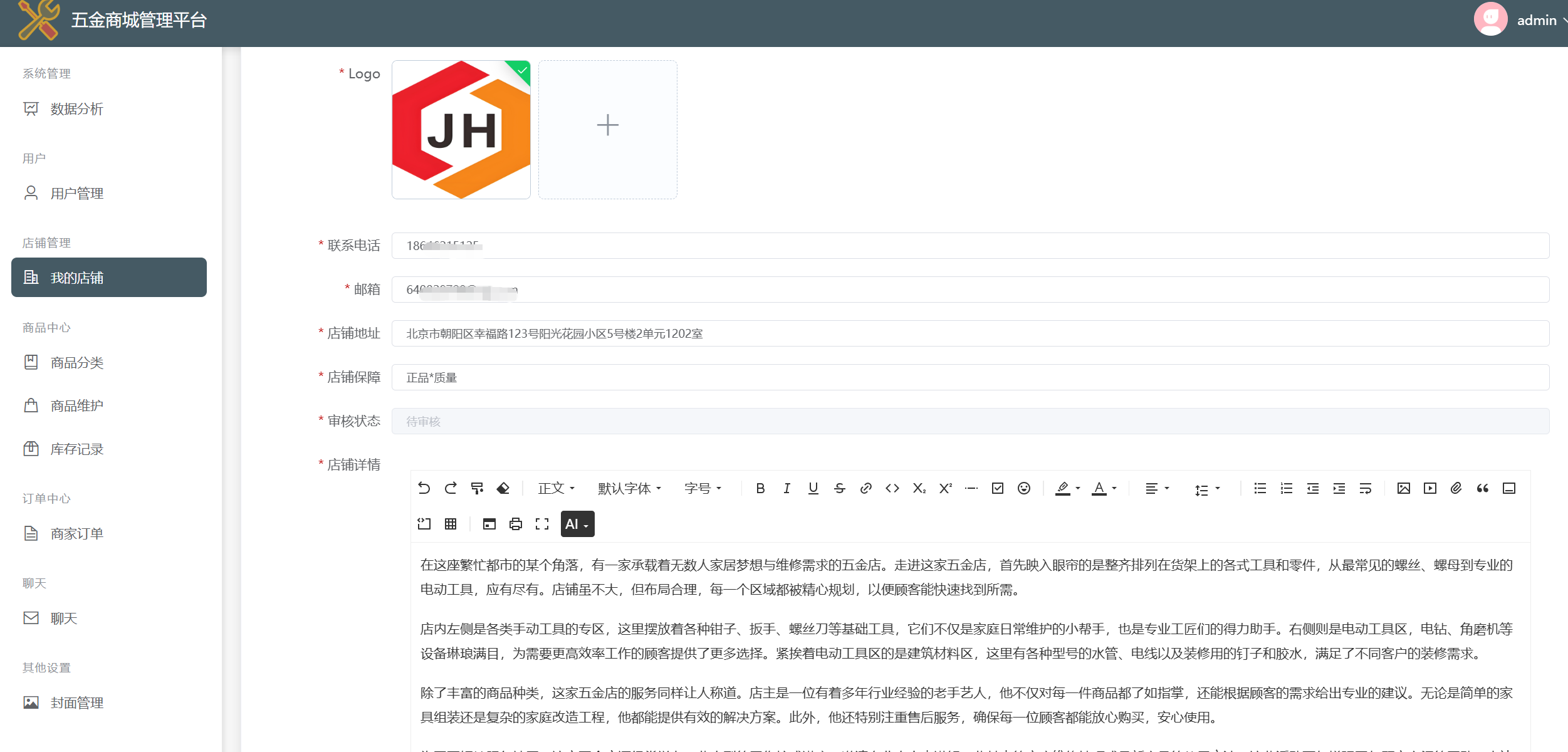Click the print icon in the editor
Screen dimensions: 1568x752
tap(515, 524)
